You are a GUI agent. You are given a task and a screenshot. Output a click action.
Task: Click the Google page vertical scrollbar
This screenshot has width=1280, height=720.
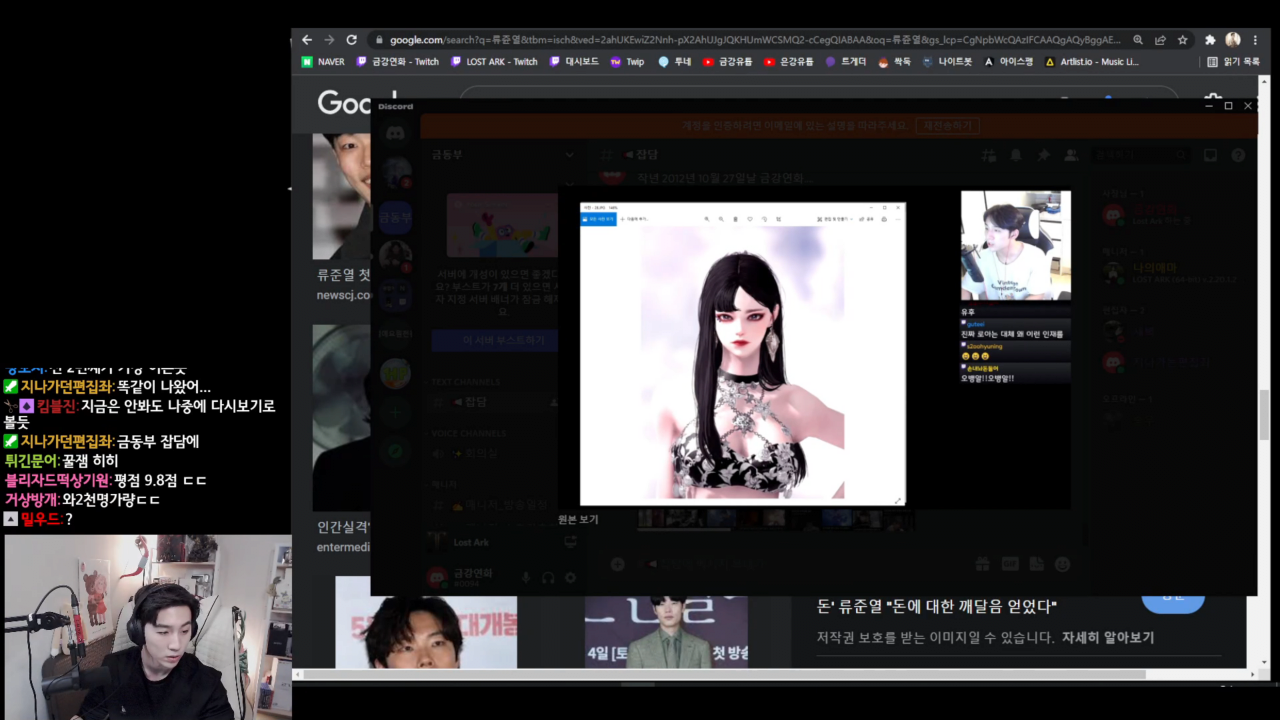[1264, 414]
